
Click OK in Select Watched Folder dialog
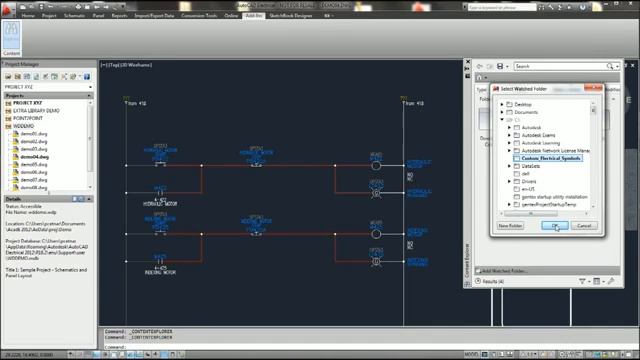click(555, 226)
